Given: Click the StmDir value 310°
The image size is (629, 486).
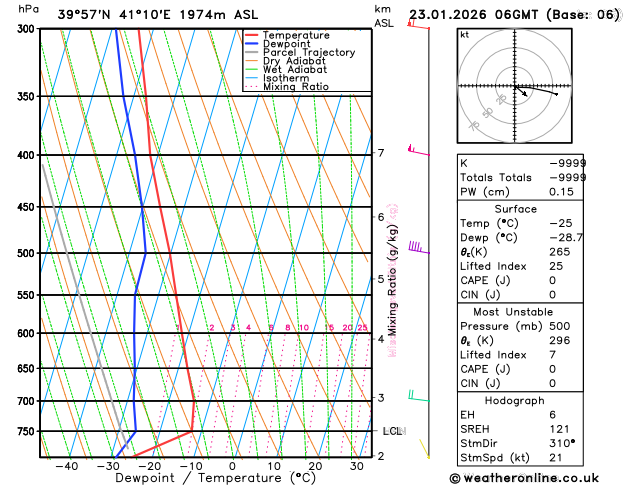Looking at the screenshot, I should 562,443.
